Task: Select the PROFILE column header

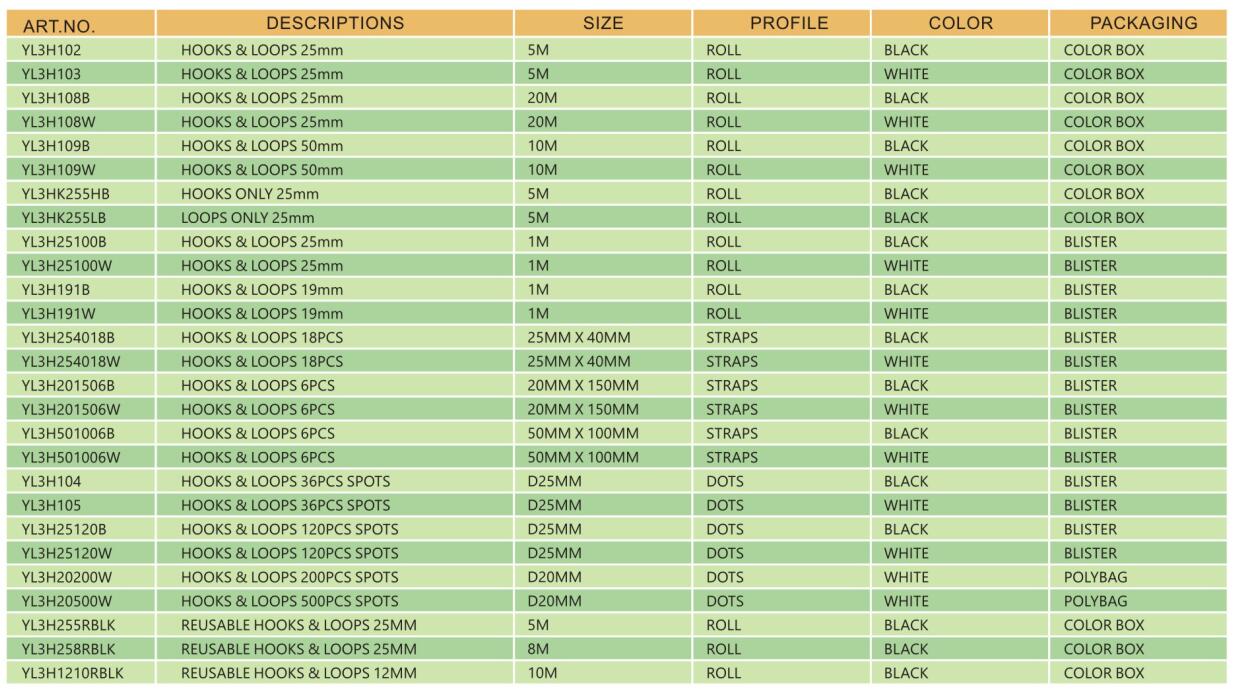Action: 789,23
